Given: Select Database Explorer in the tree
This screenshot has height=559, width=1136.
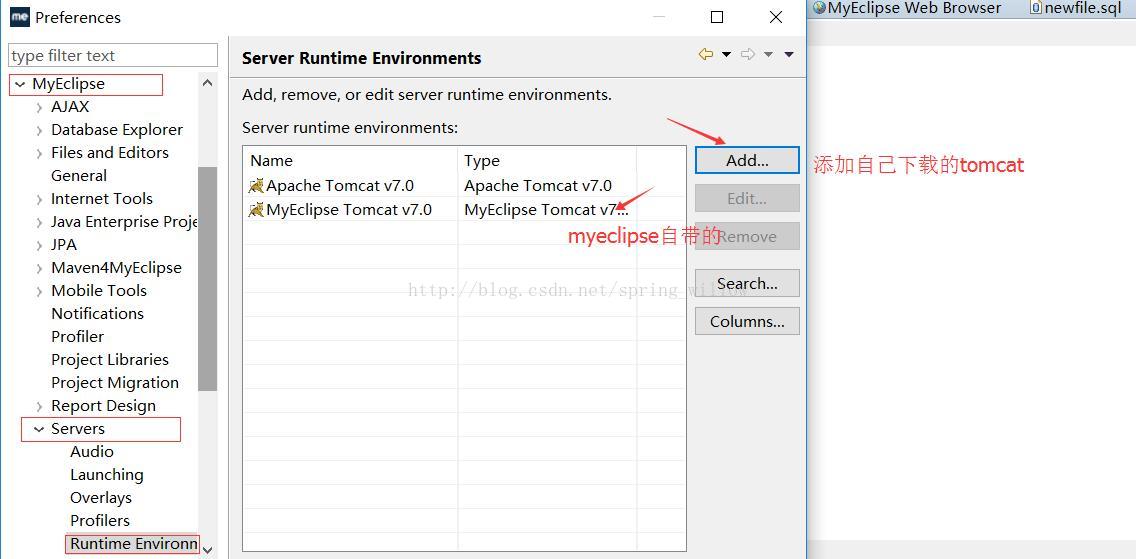Looking at the screenshot, I should click(x=117, y=130).
